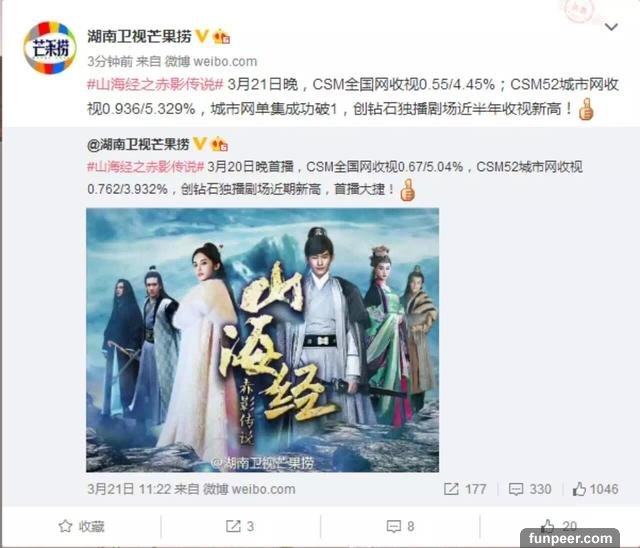The width and height of the screenshot is (640, 548).
Task: Open the @湖南卫视芒果捞 mention in the reposted weibo
Action: pyautogui.click(x=138, y=144)
